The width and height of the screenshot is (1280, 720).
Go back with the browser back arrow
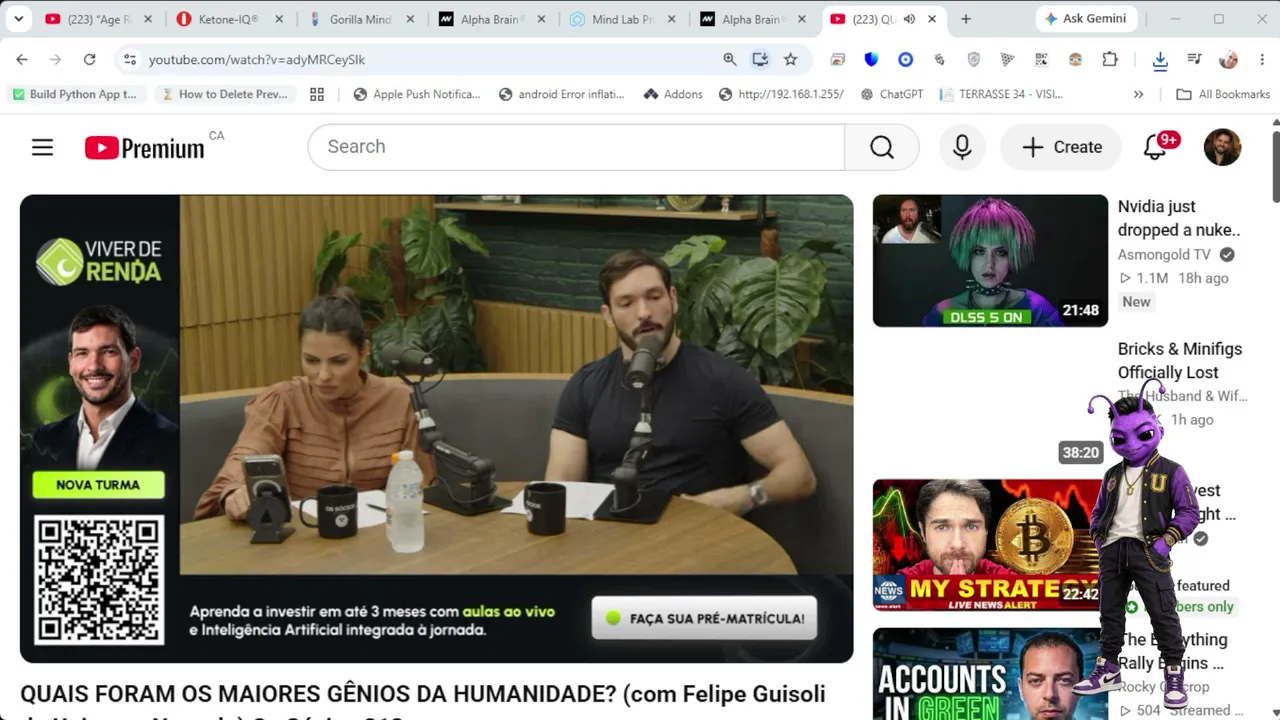(x=22, y=60)
